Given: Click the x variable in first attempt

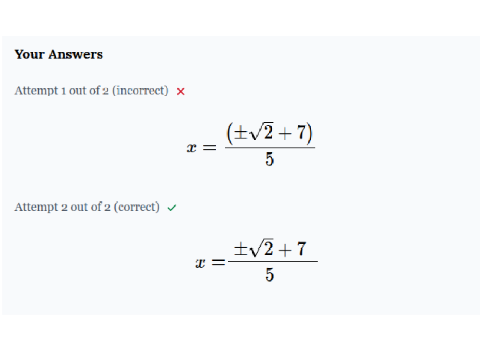Looking at the screenshot, I should (192, 147).
